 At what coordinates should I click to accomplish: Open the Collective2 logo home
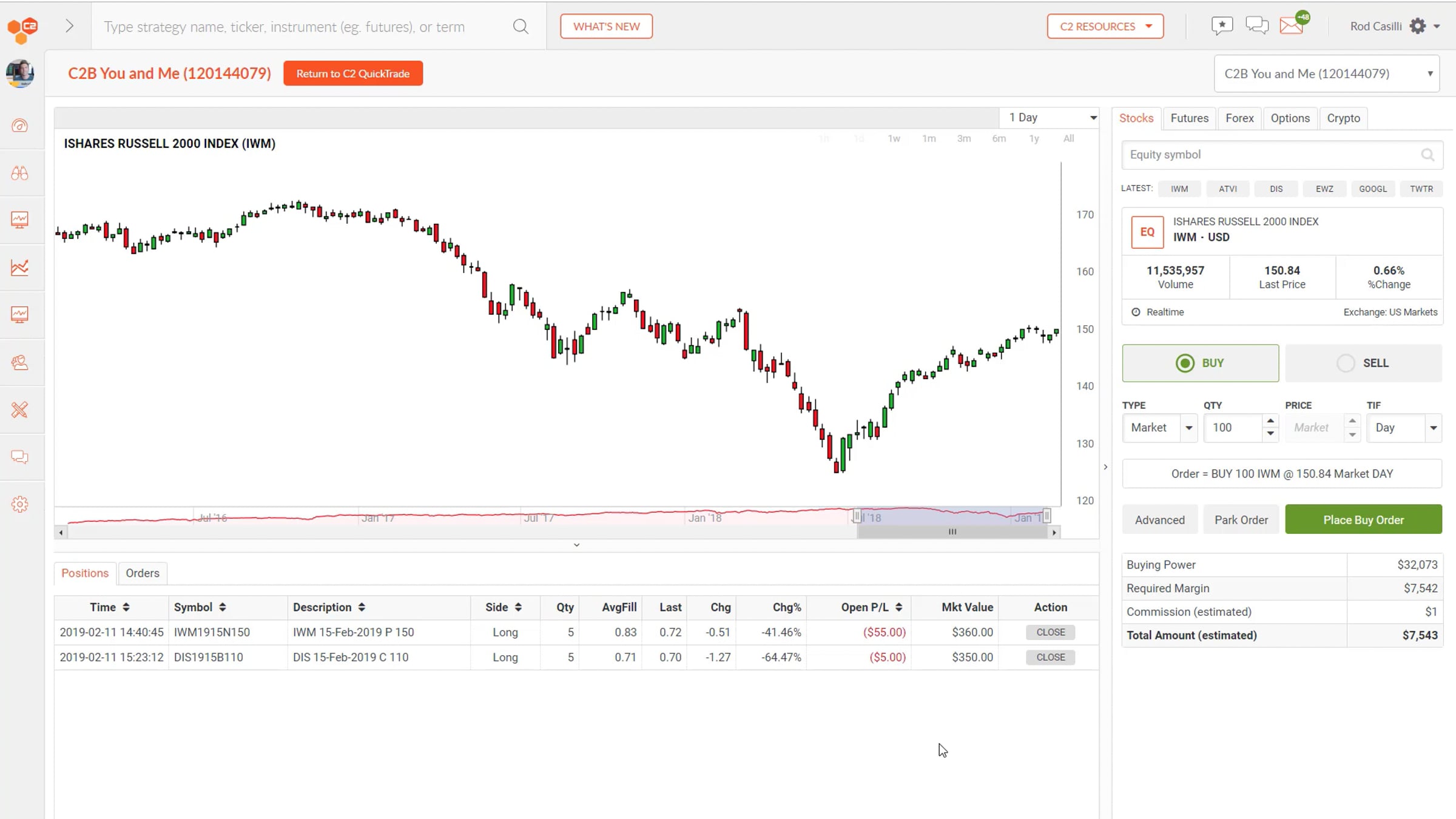[x=22, y=29]
